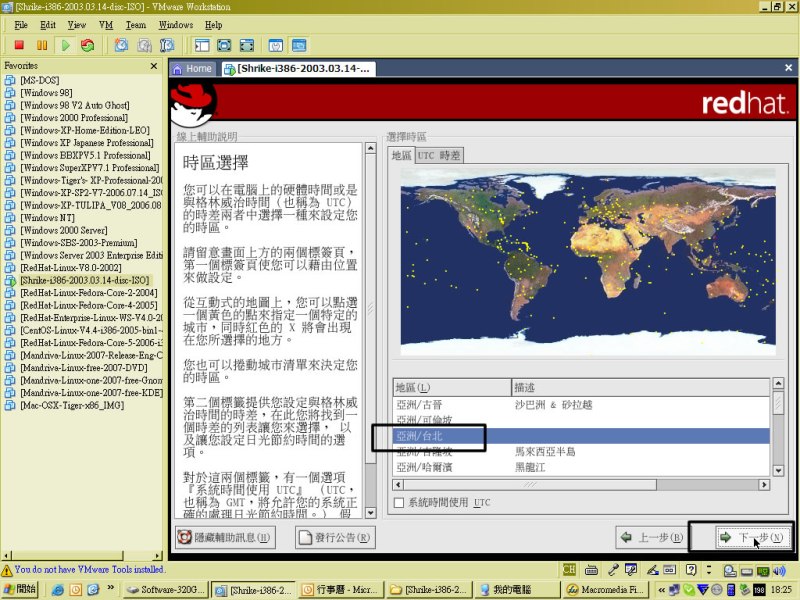
Task: Switch to full screen mode toolbar icon
Action: [x=224, y=45]
